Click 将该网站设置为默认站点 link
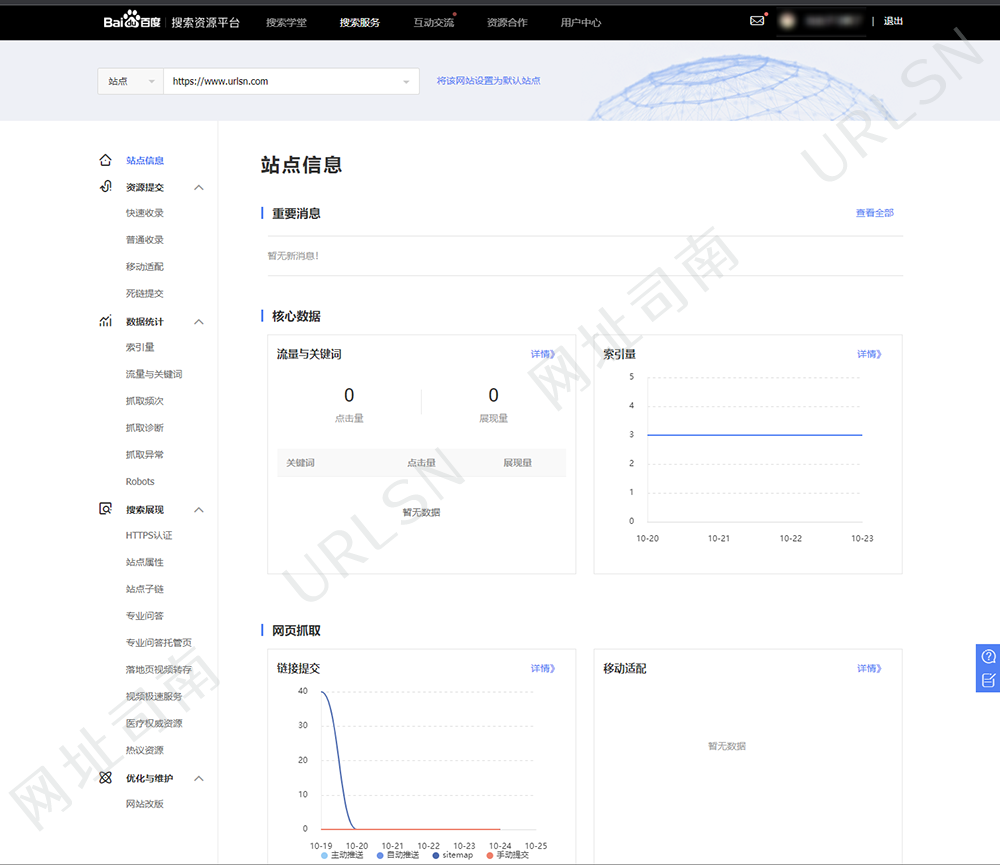The height and width of the screenshot is (865, 1000). coord(488,81)
